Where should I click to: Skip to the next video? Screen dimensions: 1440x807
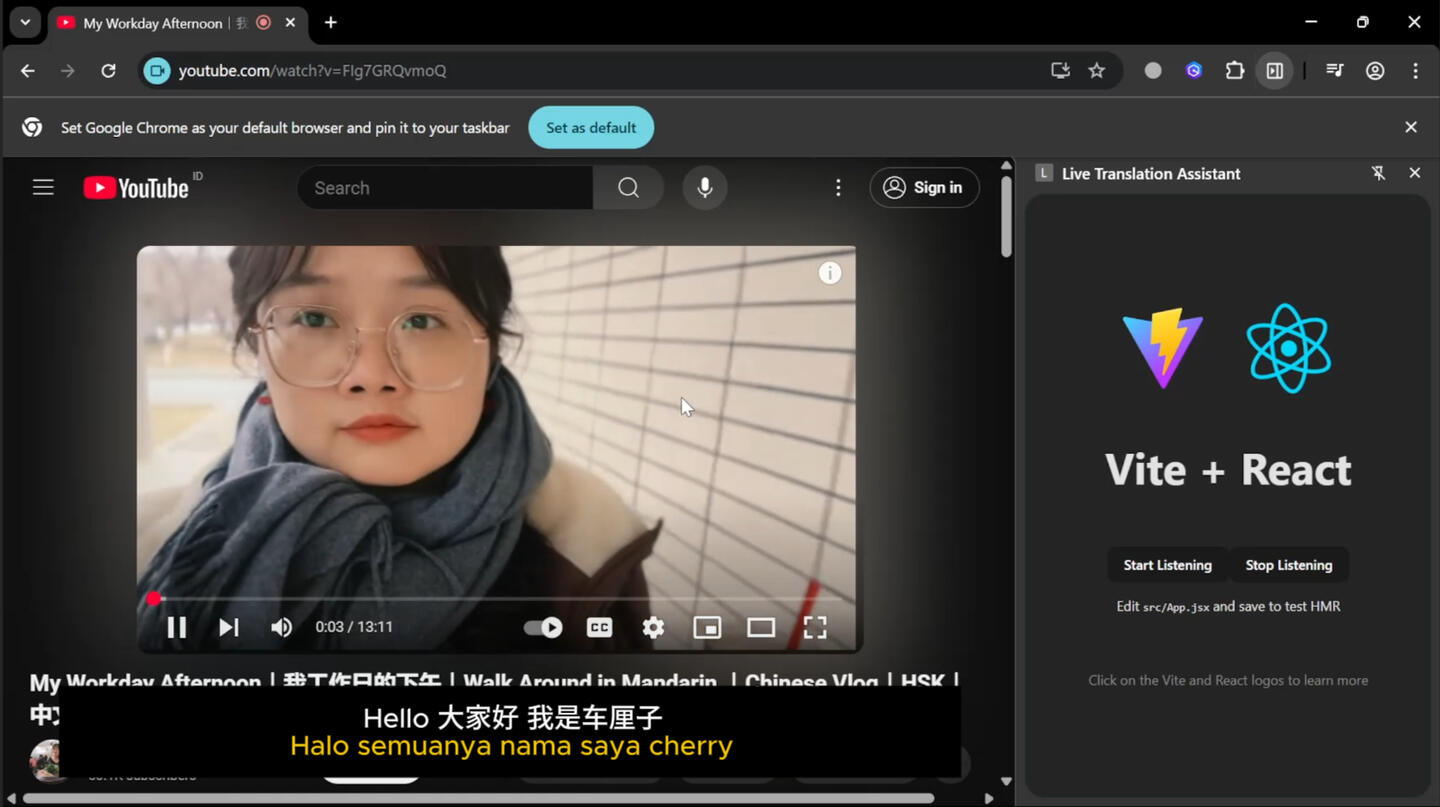pos(229,627)
